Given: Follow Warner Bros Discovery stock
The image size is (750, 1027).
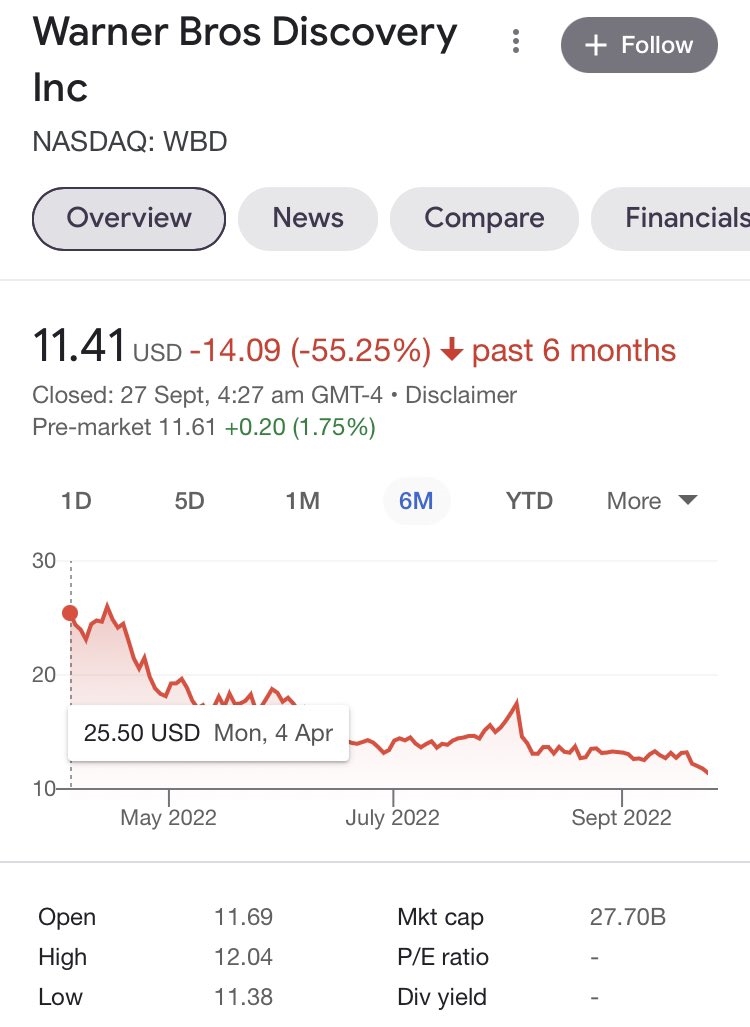Looking at the screenshot, I should [x=639, y=45].
